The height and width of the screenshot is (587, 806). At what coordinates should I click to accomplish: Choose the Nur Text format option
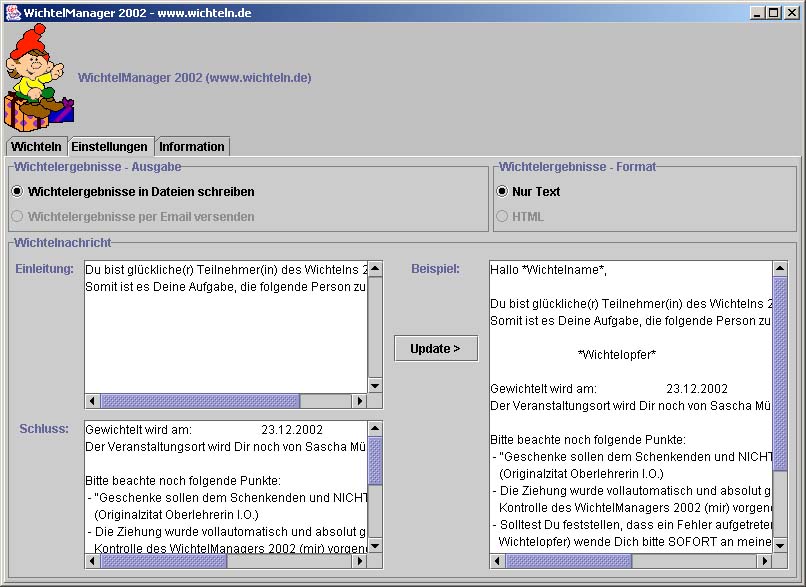pos(528,191)
